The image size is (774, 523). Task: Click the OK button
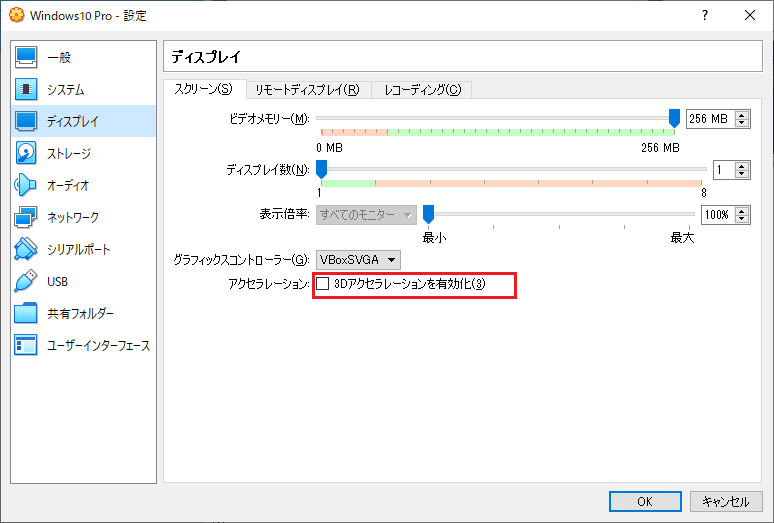pos(645,502)
